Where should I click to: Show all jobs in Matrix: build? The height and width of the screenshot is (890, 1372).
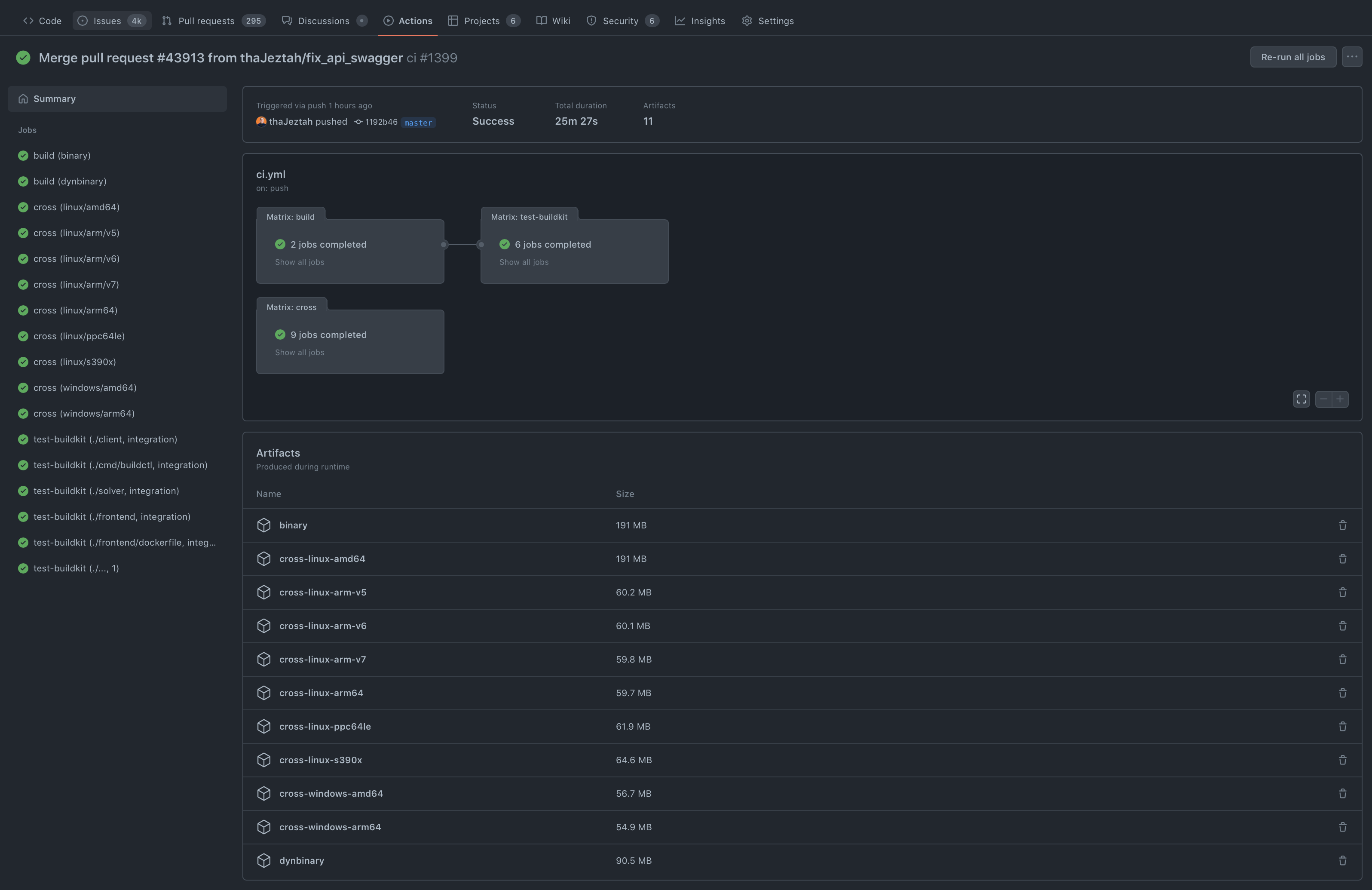pyautogui.click(x=299, y=262)
